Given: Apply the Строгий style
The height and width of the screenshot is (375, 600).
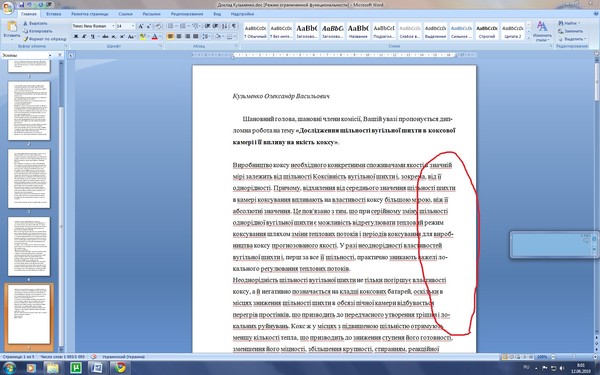Looking at the screenshot, I should coord(487,31).
